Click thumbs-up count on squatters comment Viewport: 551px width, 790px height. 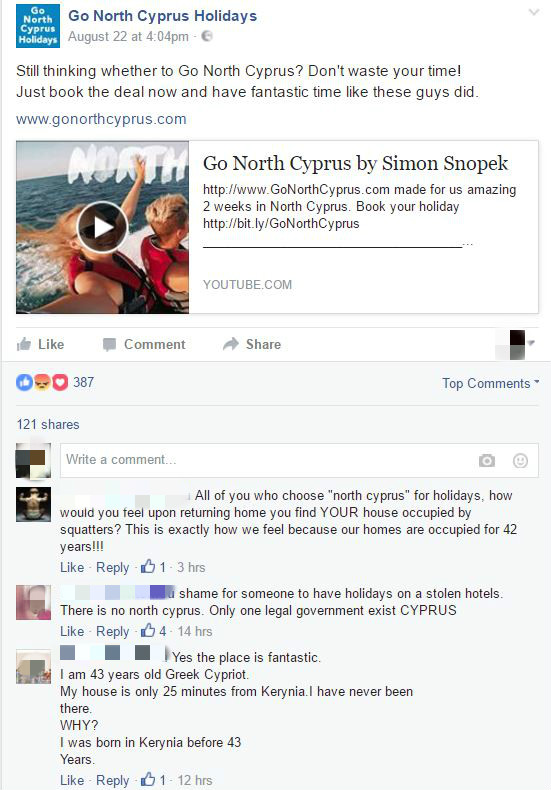[153, 567]
